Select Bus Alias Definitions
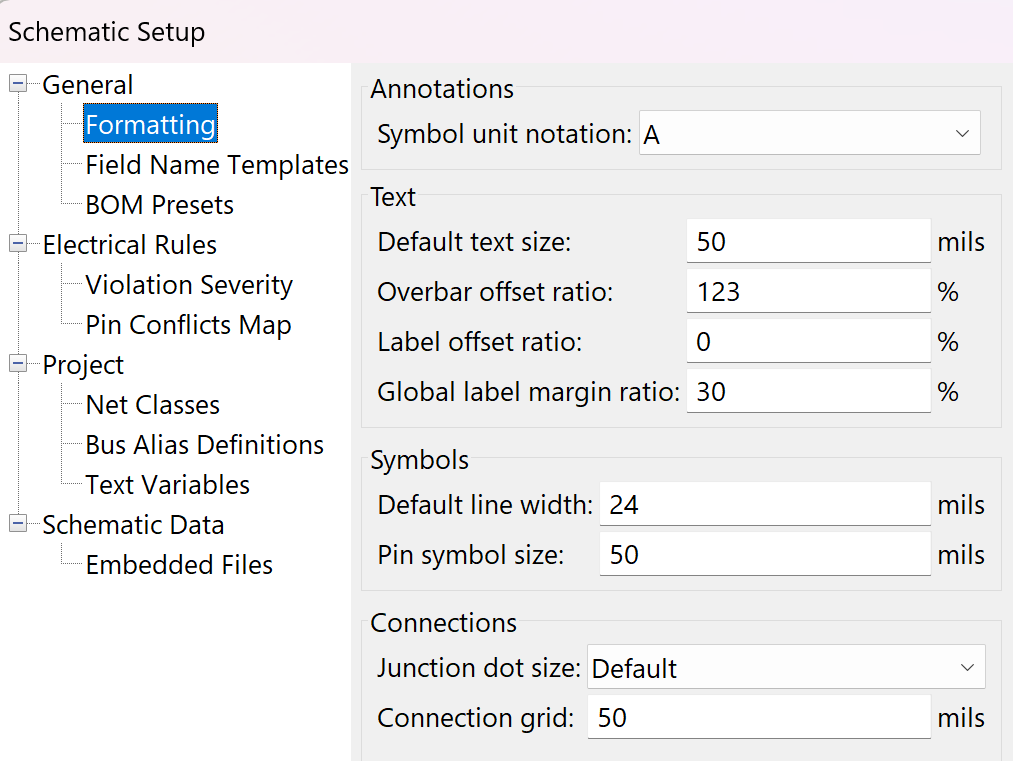1013x761 pixels. click(204, 445)
